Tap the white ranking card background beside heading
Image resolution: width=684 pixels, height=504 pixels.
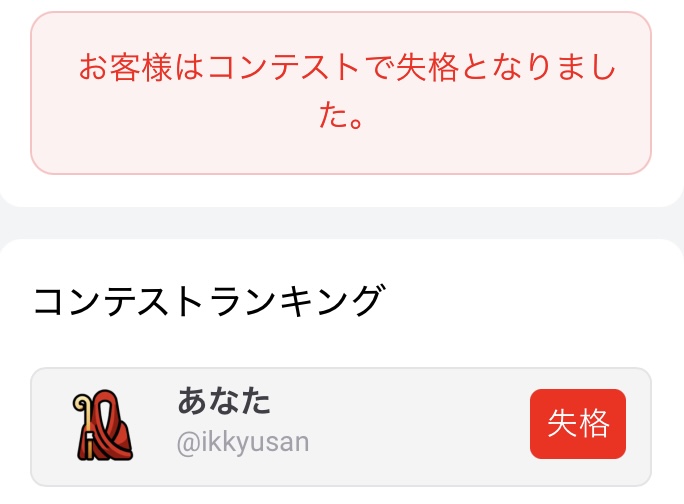[x=523, y=301]
